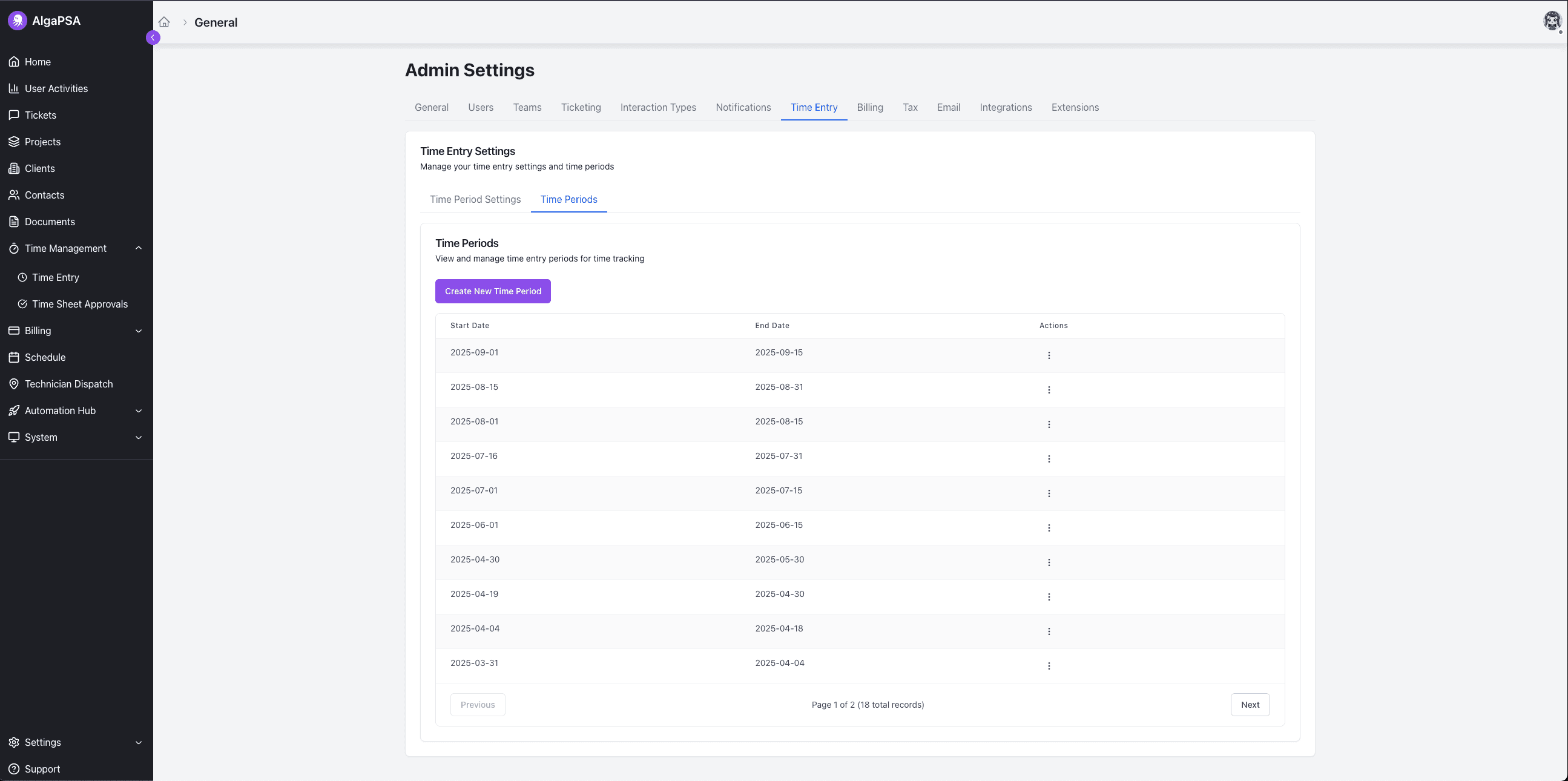Collapse the sidebar using the chevron toggle
This screenshot has height=781, width=1568.
click(x=153, y=37)
